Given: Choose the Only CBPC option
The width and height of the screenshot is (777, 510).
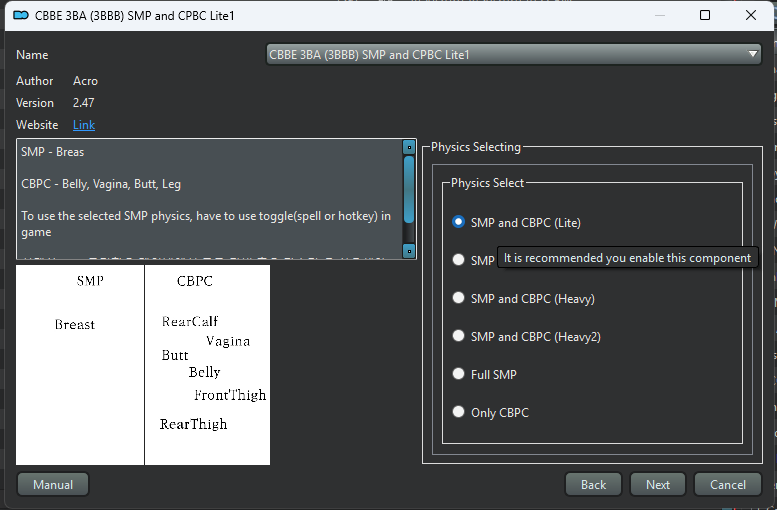Looking at the screenshot, I should [491, 412].
